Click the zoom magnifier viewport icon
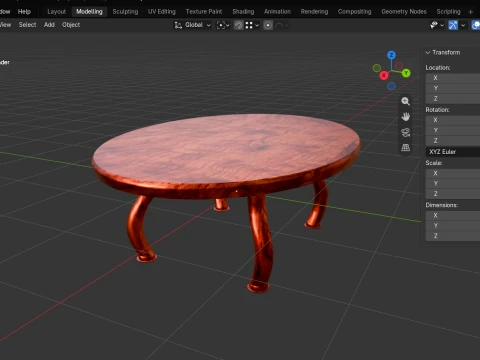The image size is (480, 360). click(x=405, y=101)
